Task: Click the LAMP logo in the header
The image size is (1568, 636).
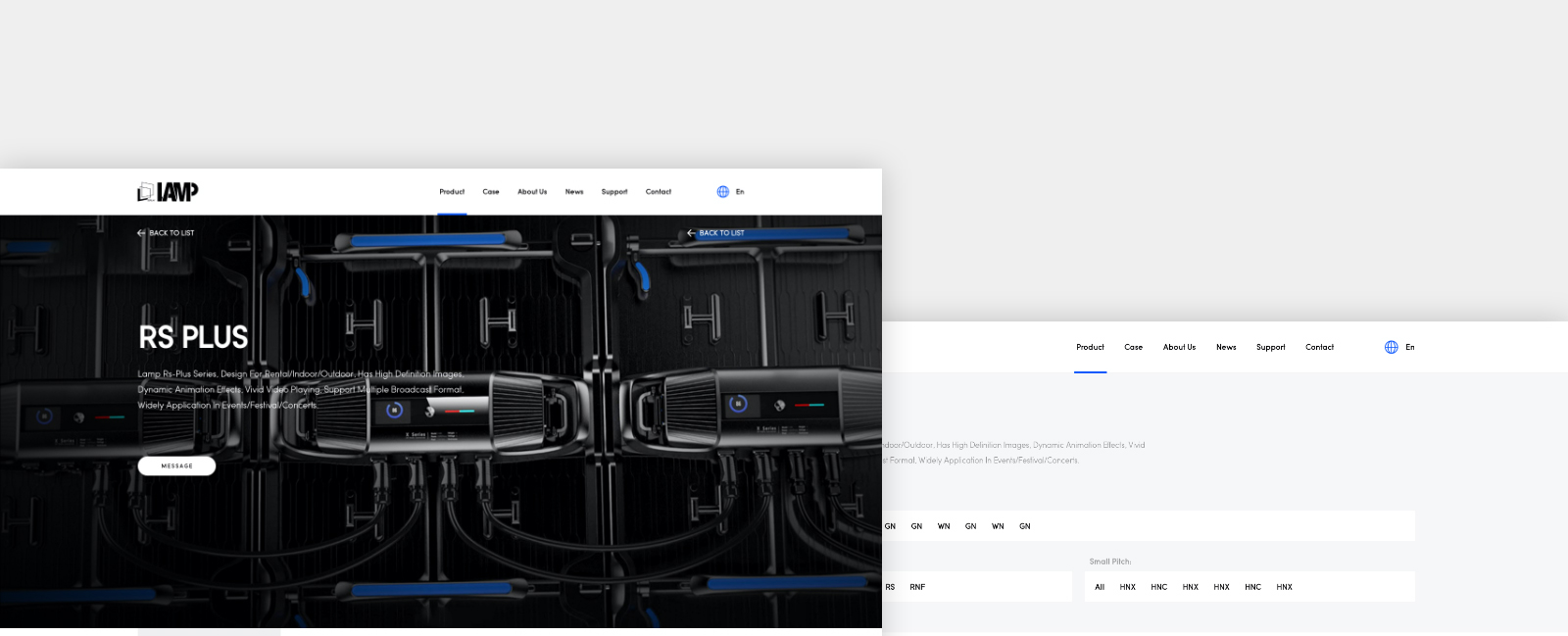Action: coord(168,192)
